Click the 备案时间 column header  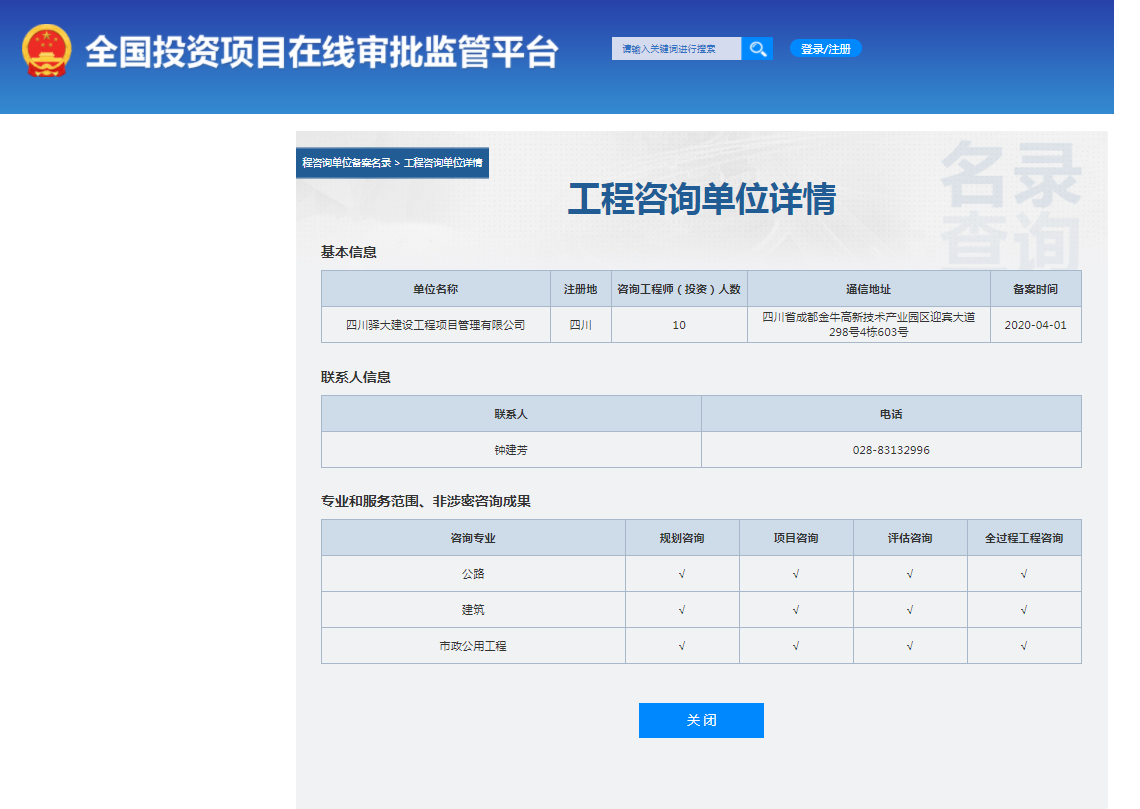(1035, 288)
